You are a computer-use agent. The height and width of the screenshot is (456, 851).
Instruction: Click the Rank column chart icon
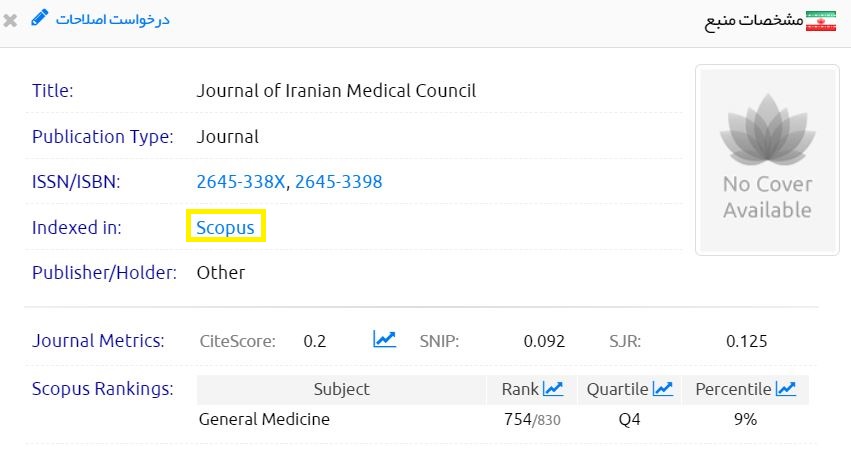pyautogui.click(x=553, y=389)
